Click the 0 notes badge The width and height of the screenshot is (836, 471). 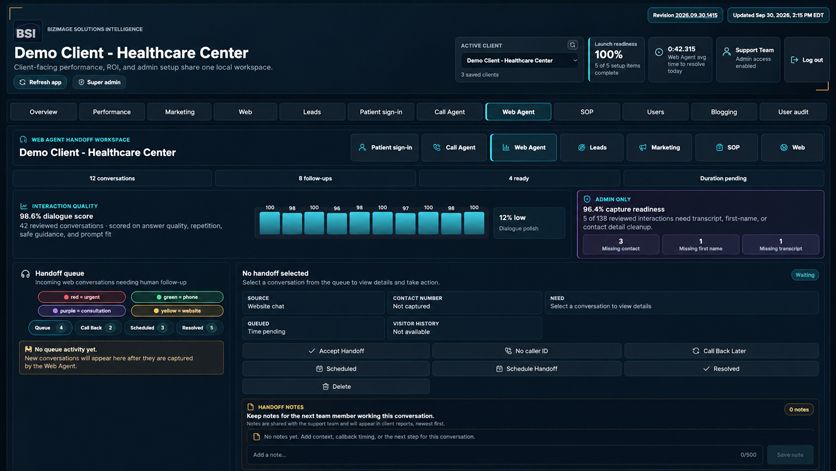tap(798, 410)
